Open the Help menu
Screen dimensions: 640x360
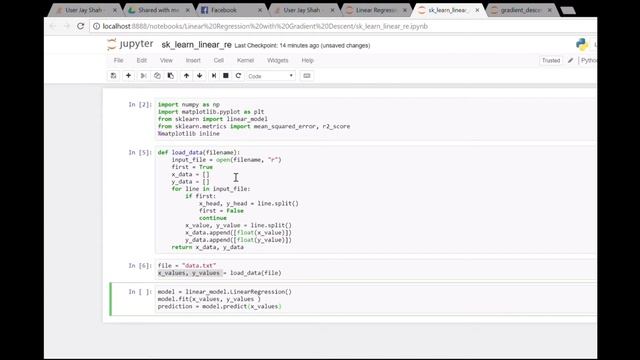(x=307, y=60)
